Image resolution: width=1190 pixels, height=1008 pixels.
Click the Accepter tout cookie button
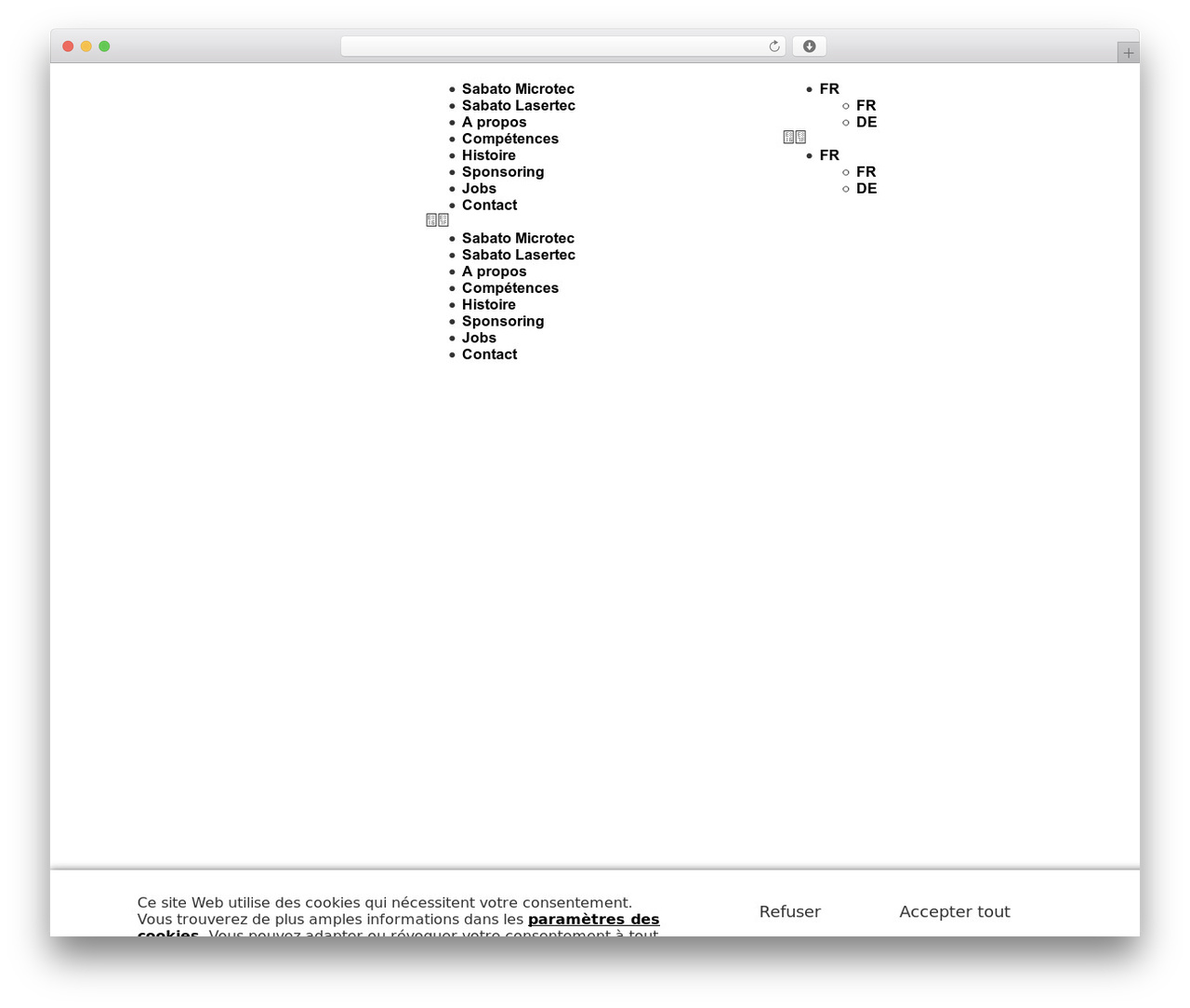(955, 912)
